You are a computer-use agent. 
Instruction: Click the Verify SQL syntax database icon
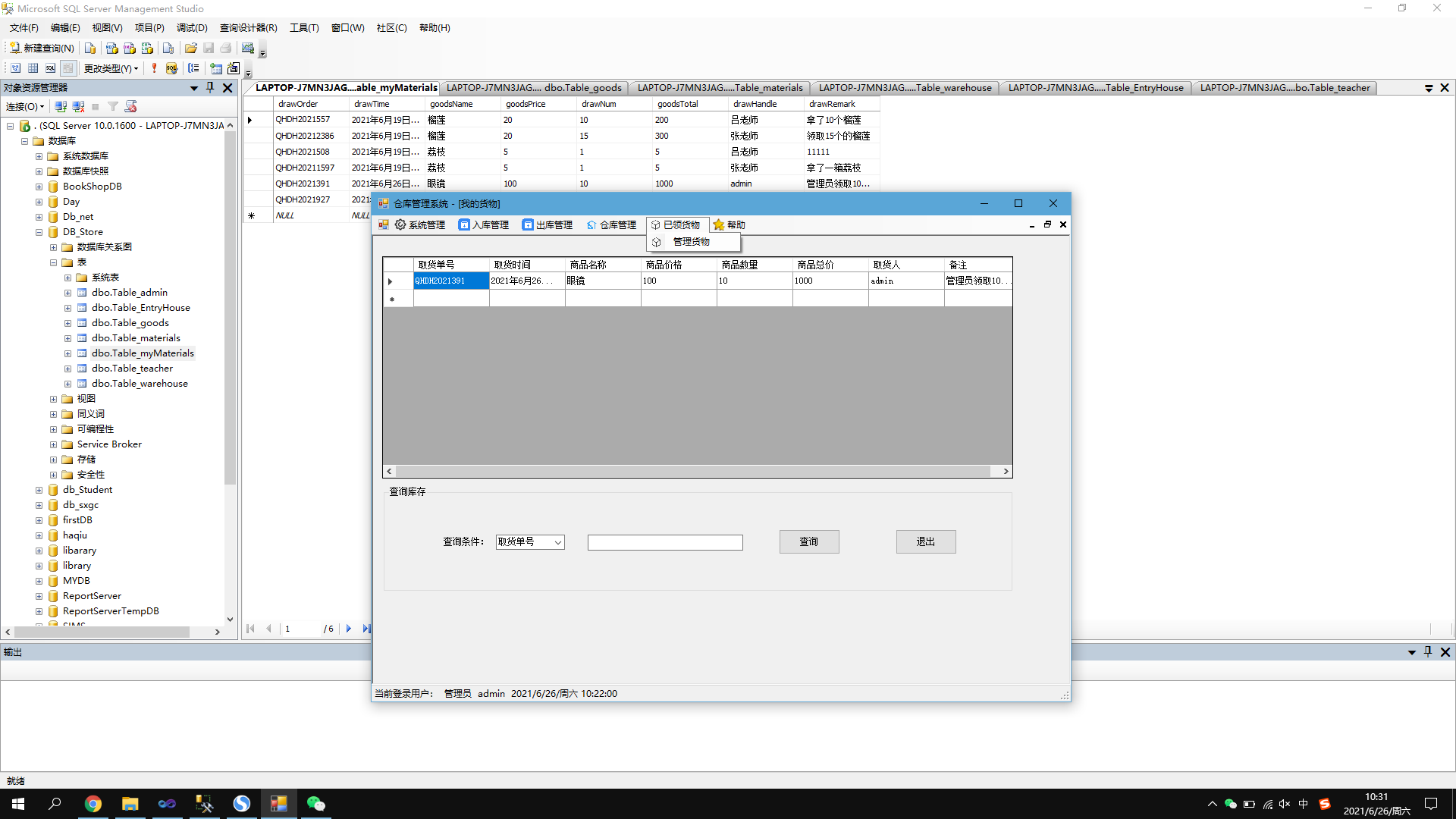(x=171, y=68)
